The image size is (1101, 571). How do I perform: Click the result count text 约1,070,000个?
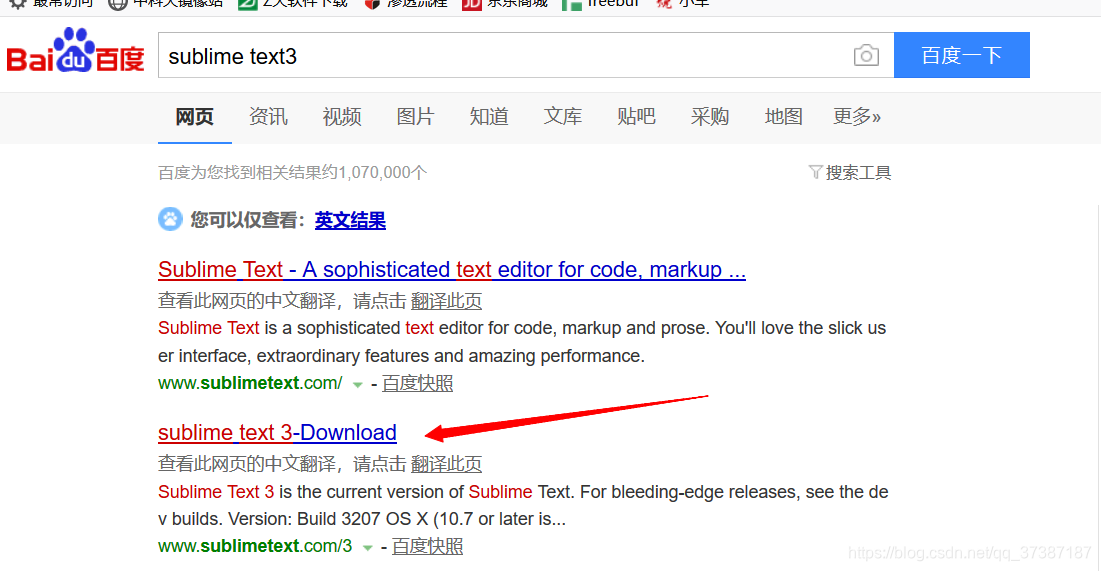374,173
